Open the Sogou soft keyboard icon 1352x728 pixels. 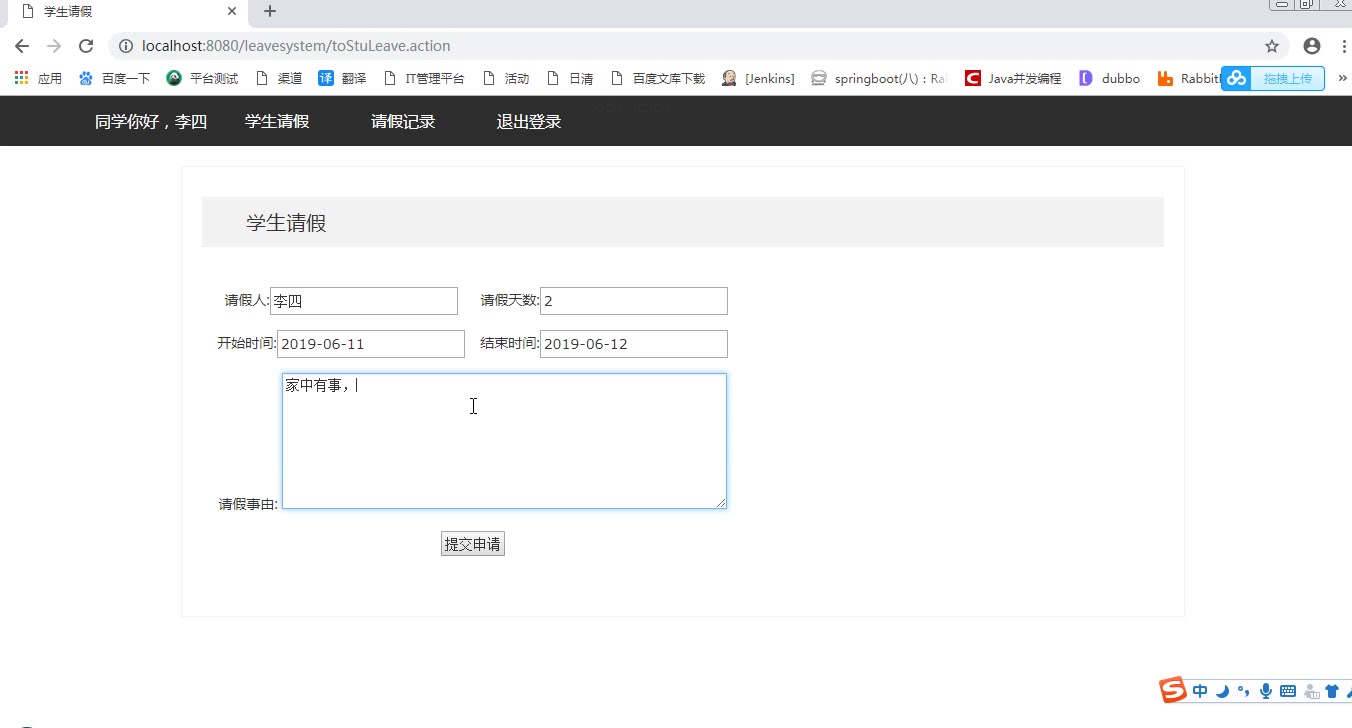click(1288, 691)
